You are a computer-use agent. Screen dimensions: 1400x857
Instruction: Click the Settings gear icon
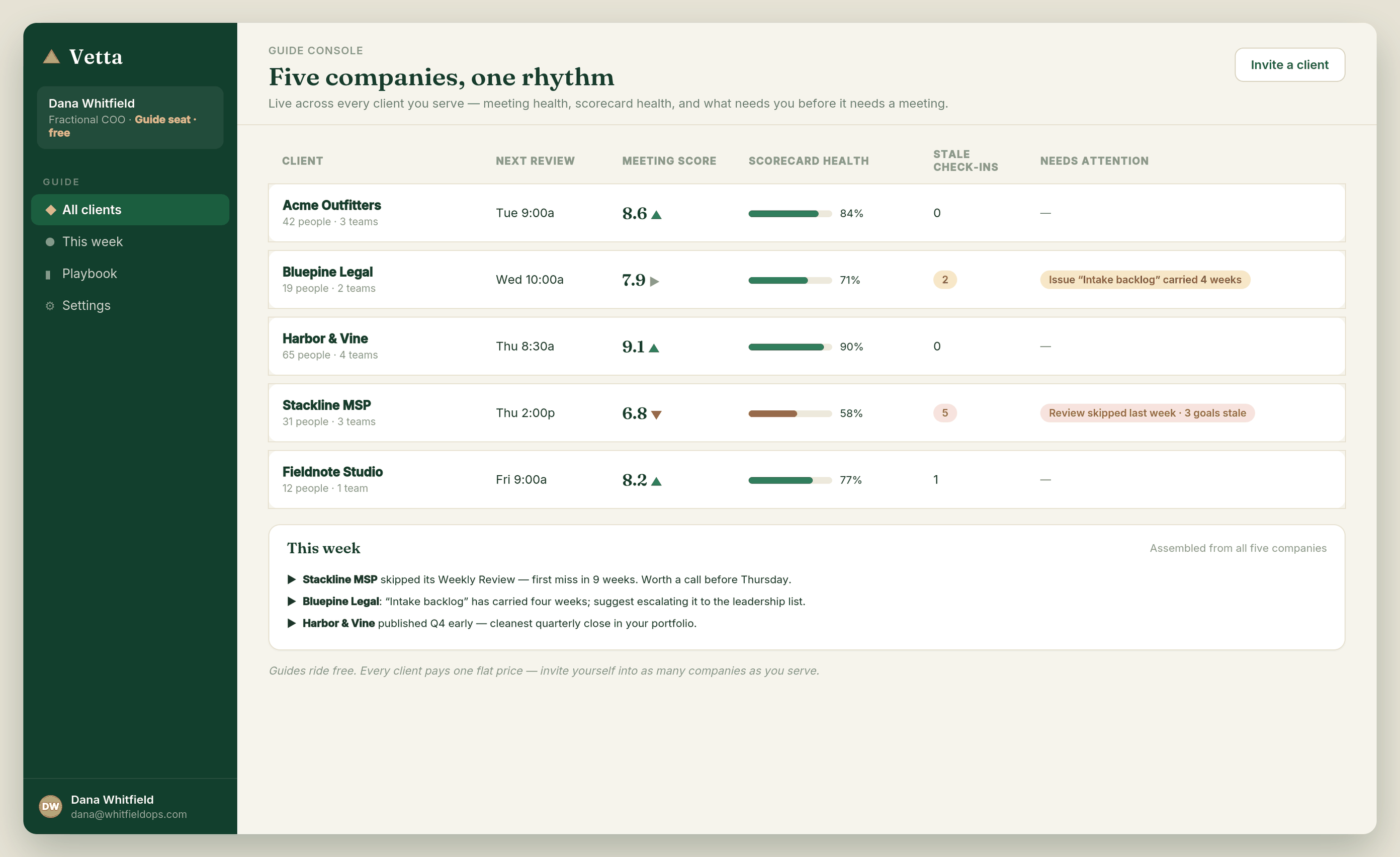tap(50, 306)
